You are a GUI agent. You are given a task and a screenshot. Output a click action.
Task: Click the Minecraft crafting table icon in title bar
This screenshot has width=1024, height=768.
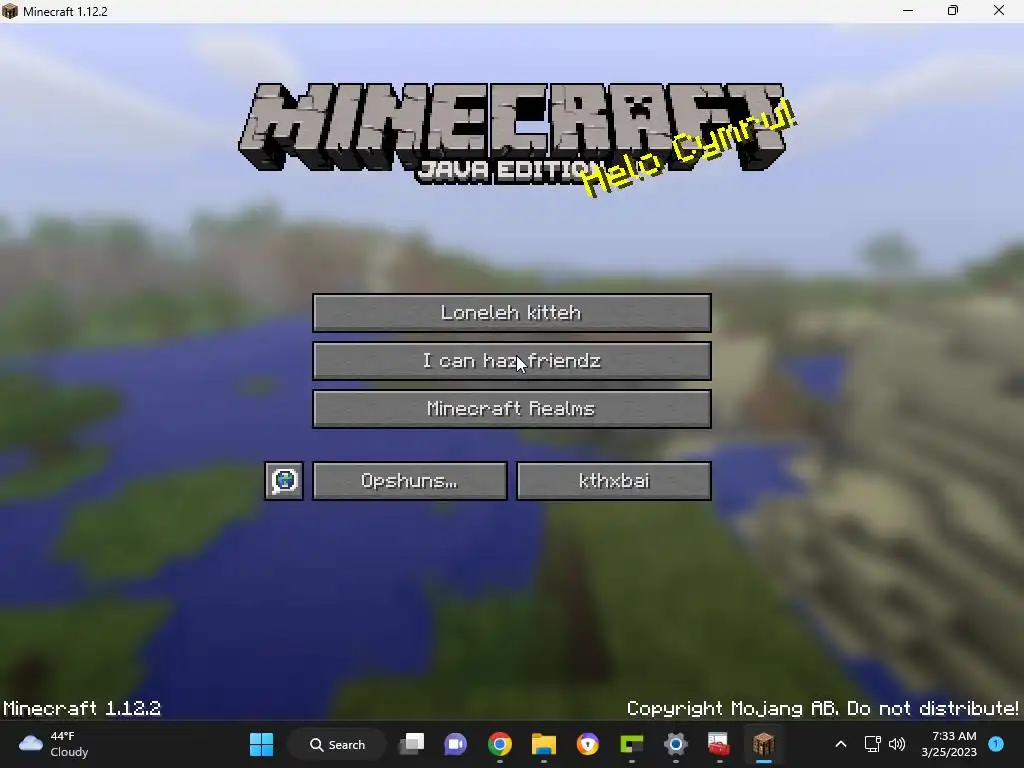pos(10,11)
